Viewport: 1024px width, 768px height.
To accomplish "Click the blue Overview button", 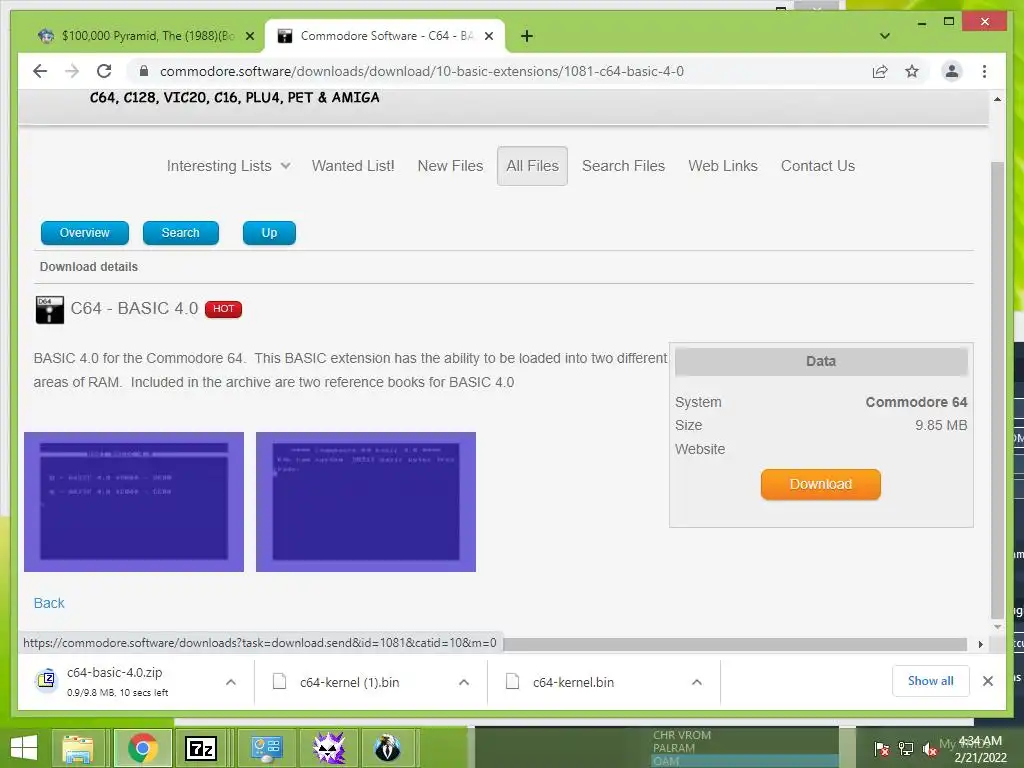I will click(85, 233).
